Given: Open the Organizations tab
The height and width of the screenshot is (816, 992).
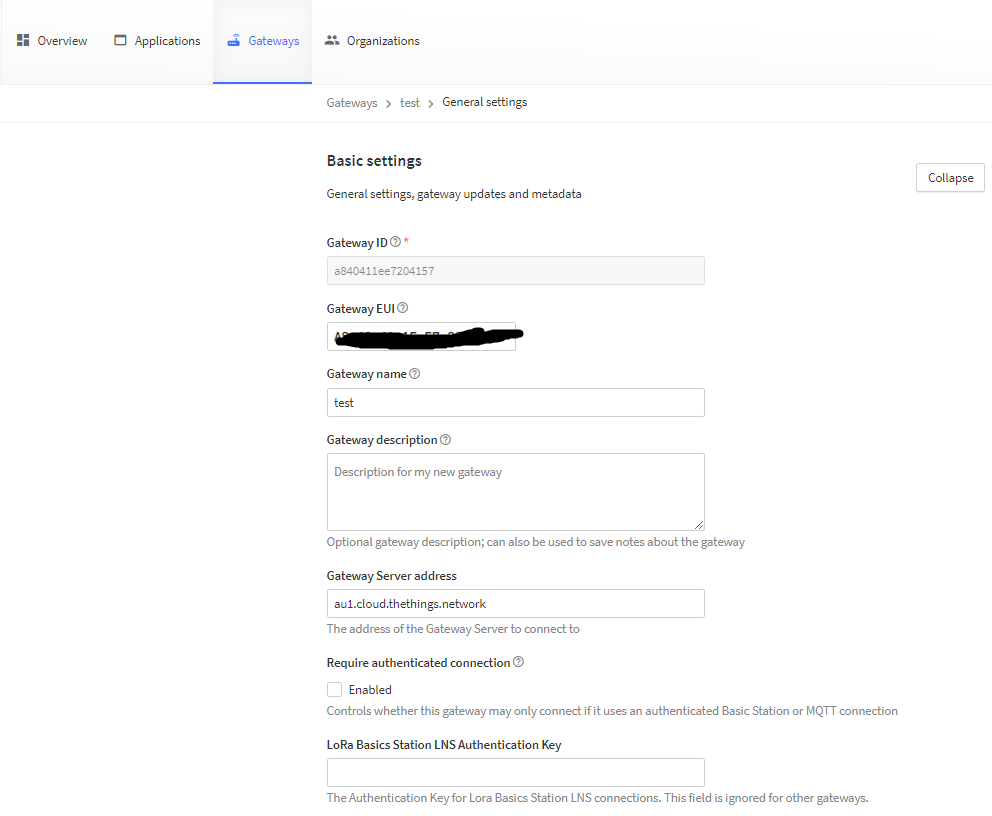Looking at the screenshot, I should pyautogui.click(x=372, y=40).
